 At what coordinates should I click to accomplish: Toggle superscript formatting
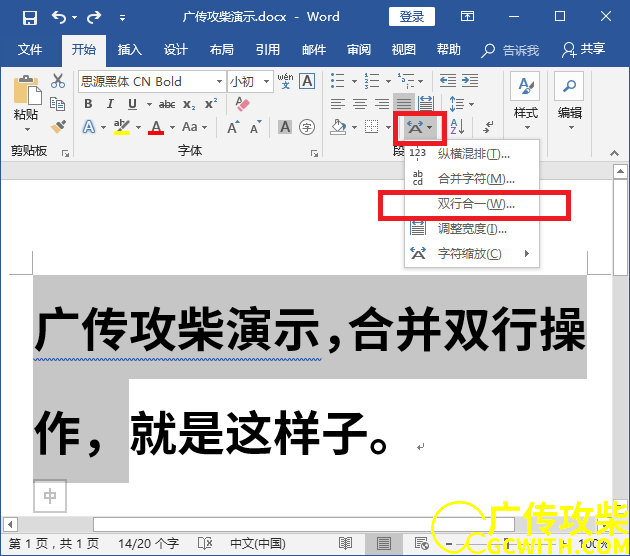pos(211,104)
